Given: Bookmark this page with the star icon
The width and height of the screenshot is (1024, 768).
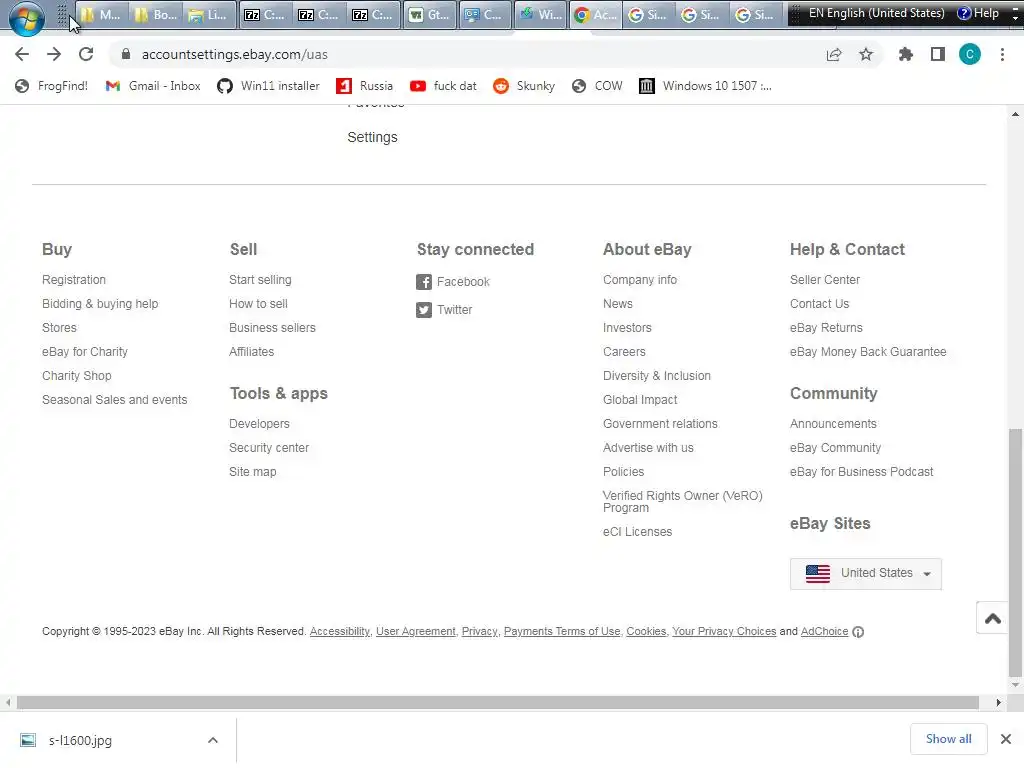Looking at the screenshot, I should pos(866,54).
